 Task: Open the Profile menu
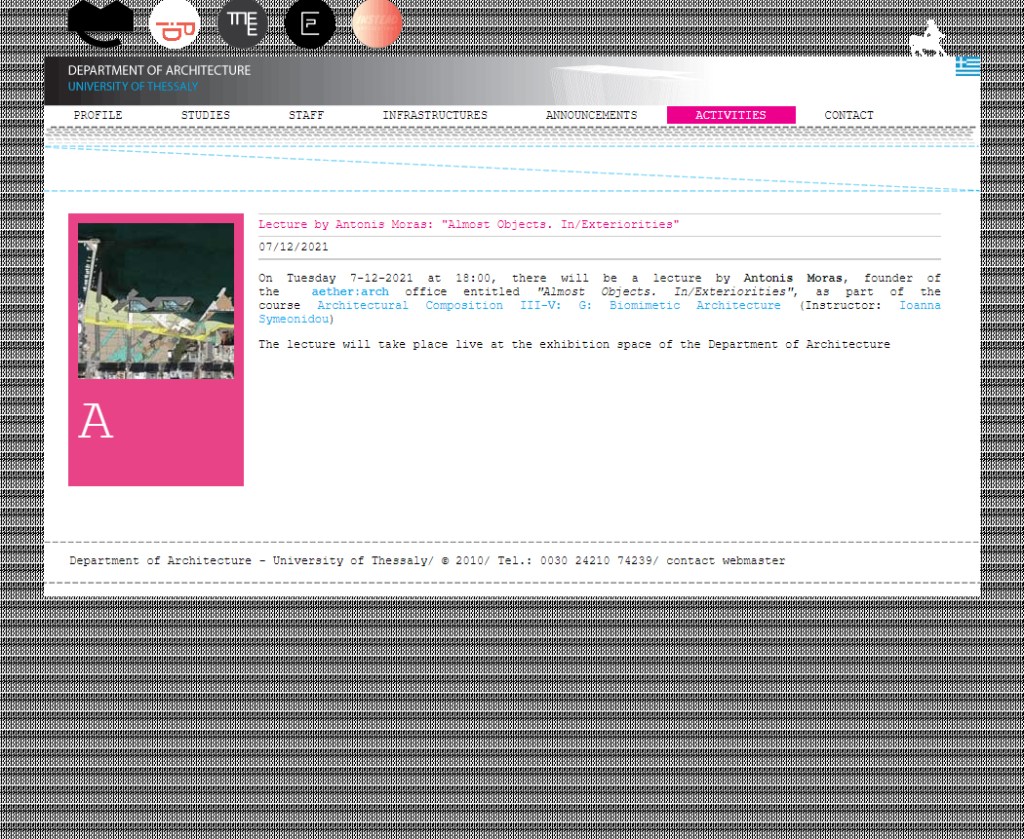click(x=98, y=116)
